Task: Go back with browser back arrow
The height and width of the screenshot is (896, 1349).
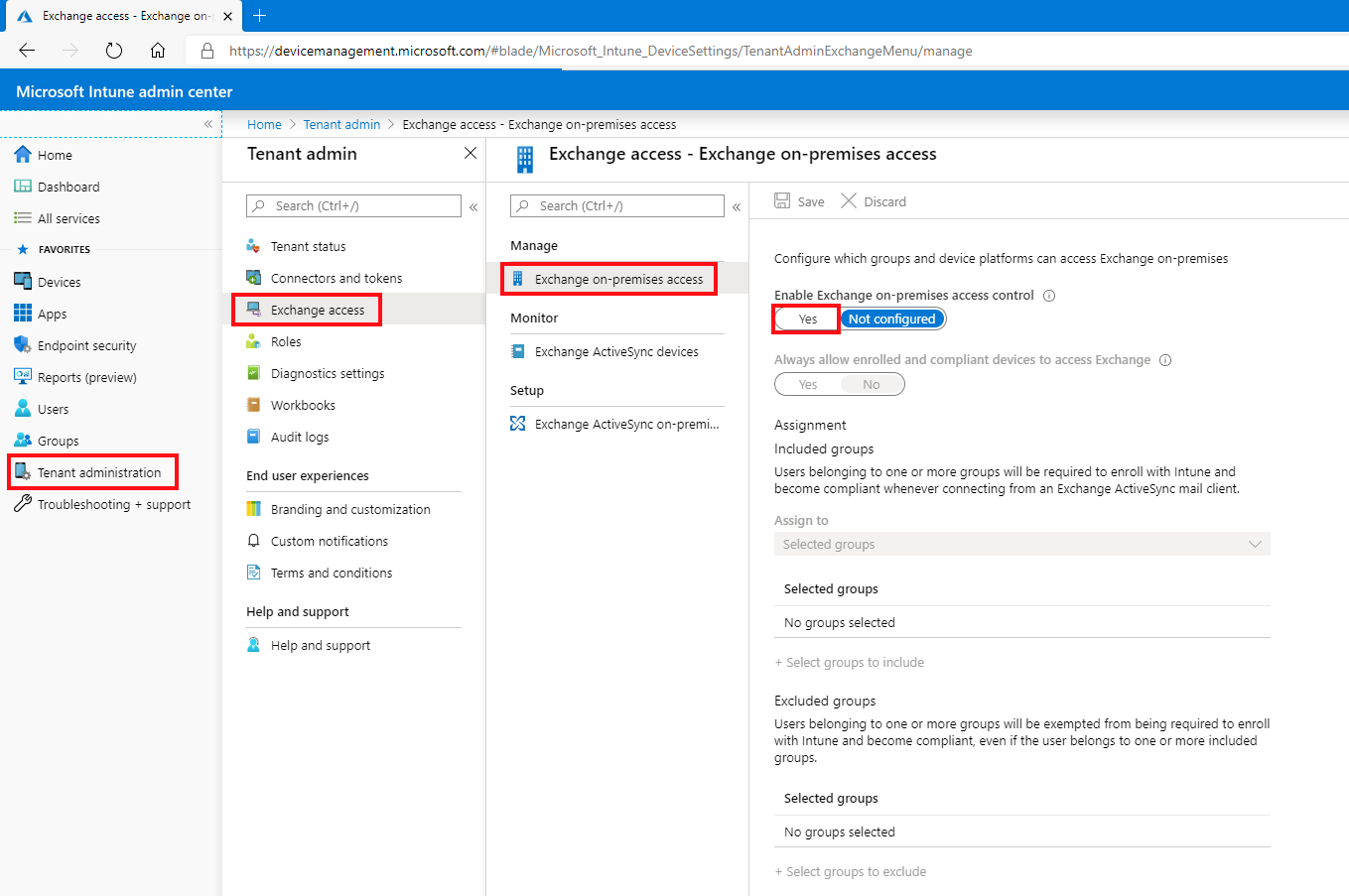Action: [x=27, y=51]
